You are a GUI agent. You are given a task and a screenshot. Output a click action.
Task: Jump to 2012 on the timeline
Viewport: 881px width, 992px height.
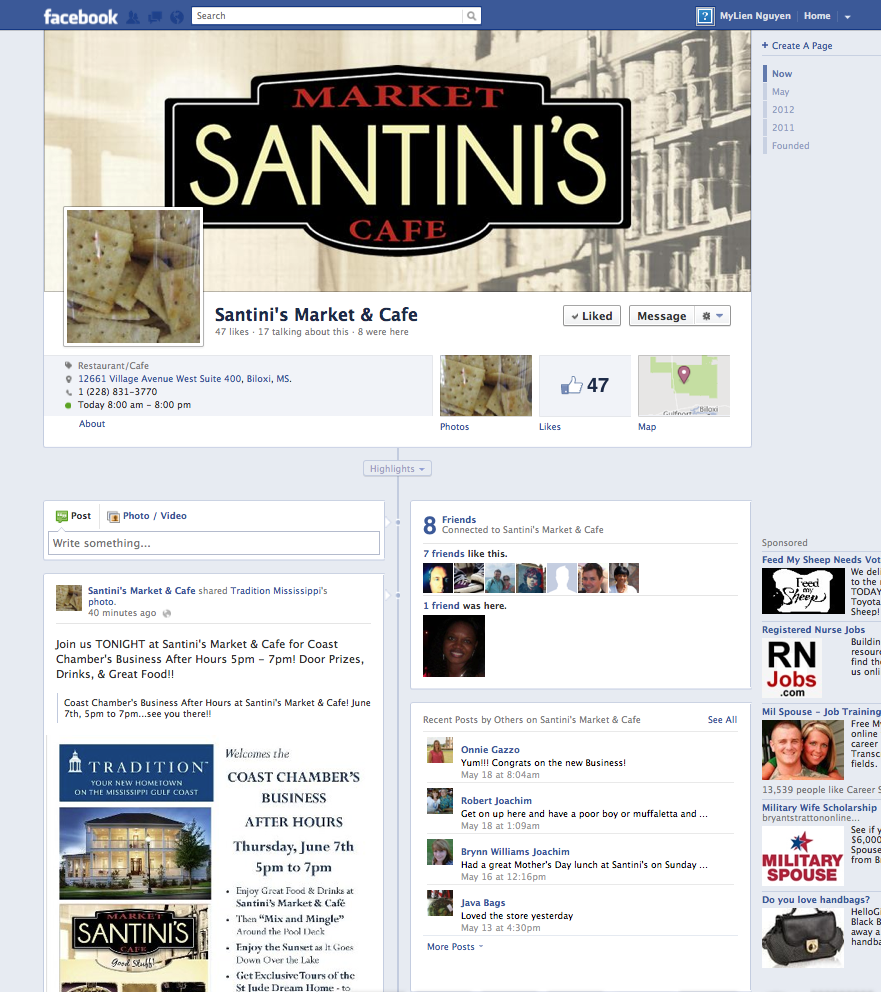click(x=783, y=109)
